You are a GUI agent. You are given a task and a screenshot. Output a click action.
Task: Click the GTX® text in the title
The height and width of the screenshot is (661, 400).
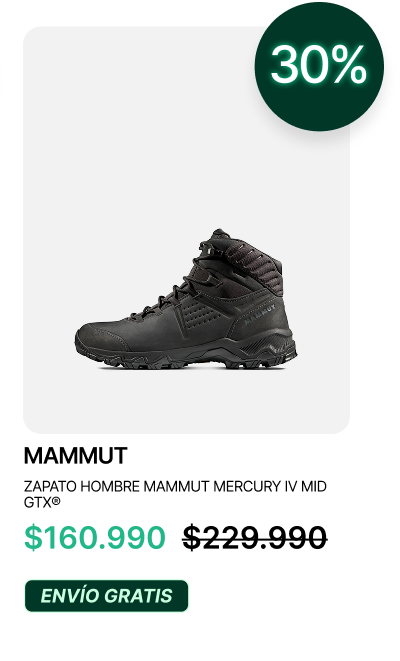42,502
